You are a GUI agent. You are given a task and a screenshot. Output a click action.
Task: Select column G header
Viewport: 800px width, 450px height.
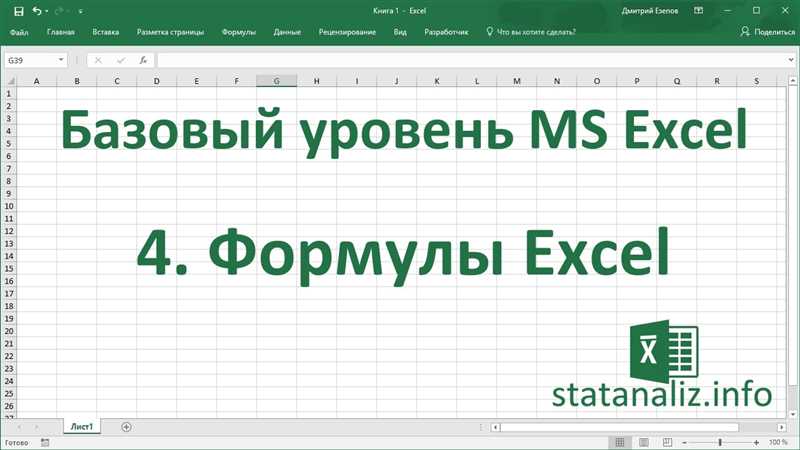277,81
